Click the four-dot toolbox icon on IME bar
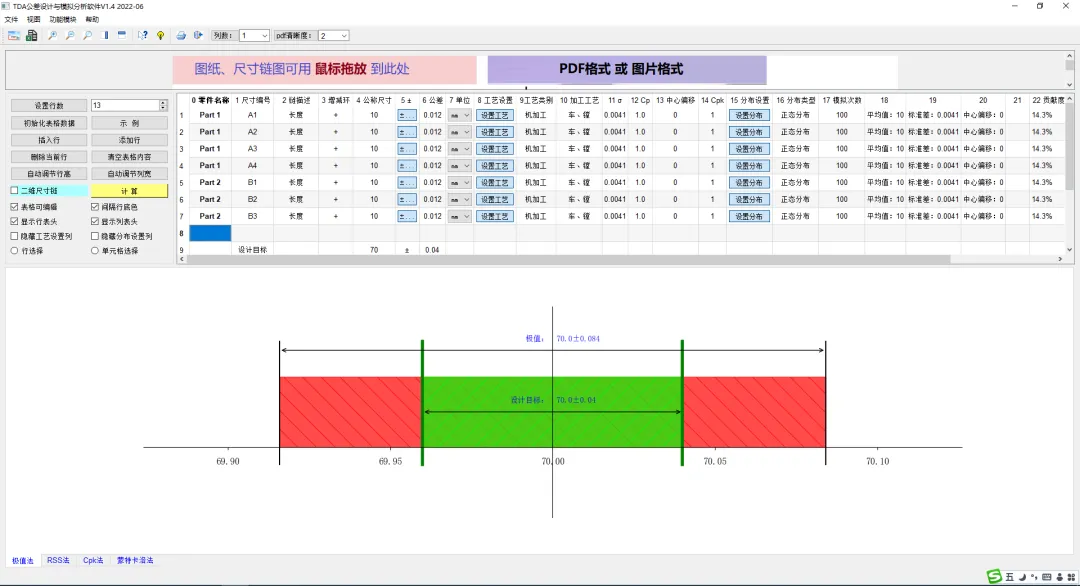 1071,577
